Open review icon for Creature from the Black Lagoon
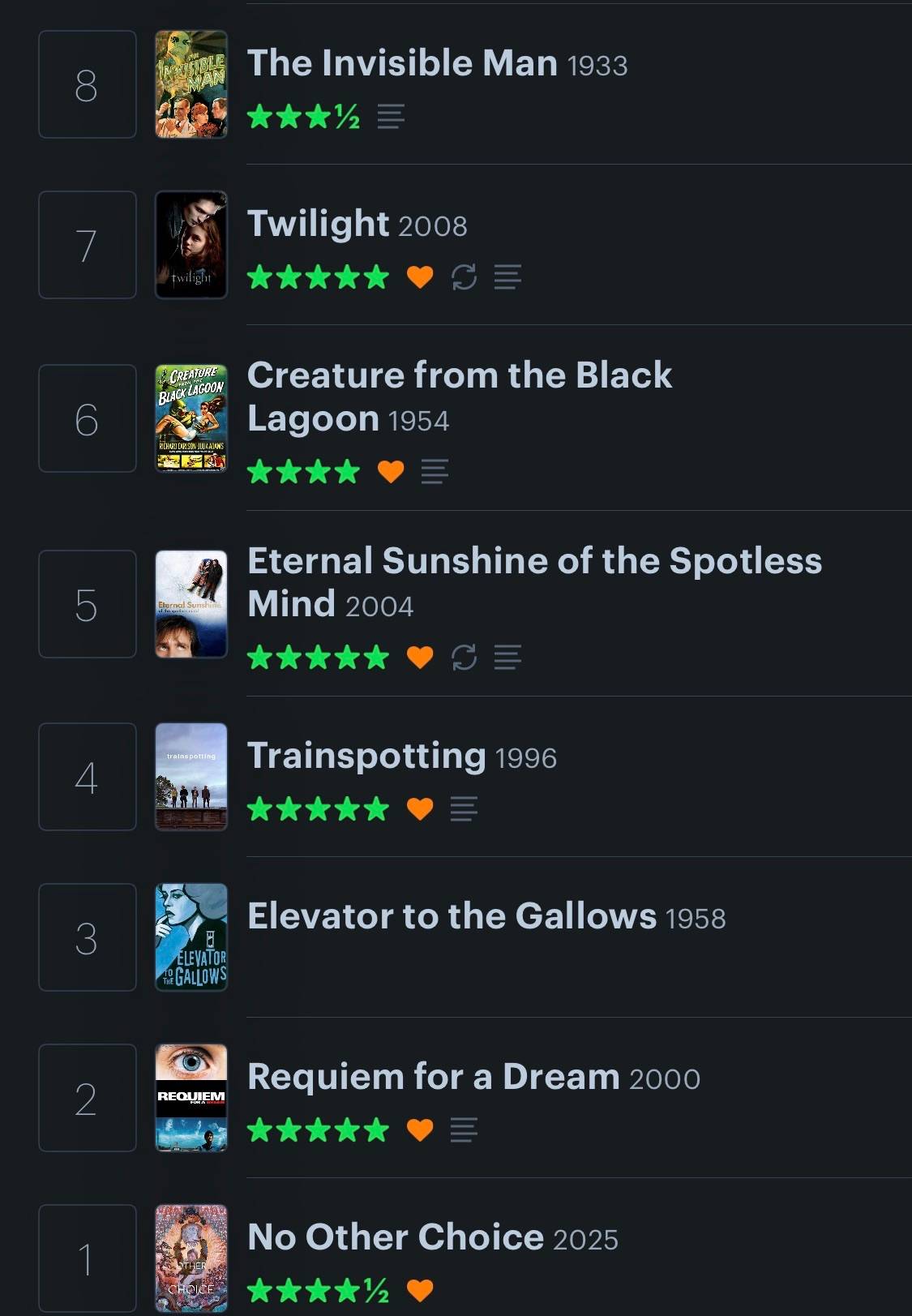 click(435, 471)
